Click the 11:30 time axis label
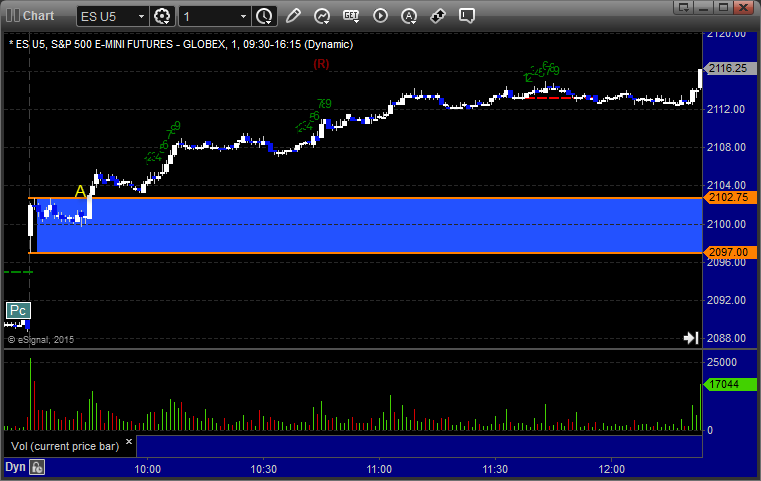This screenshot has height=481, width=761. click(495, 469)
